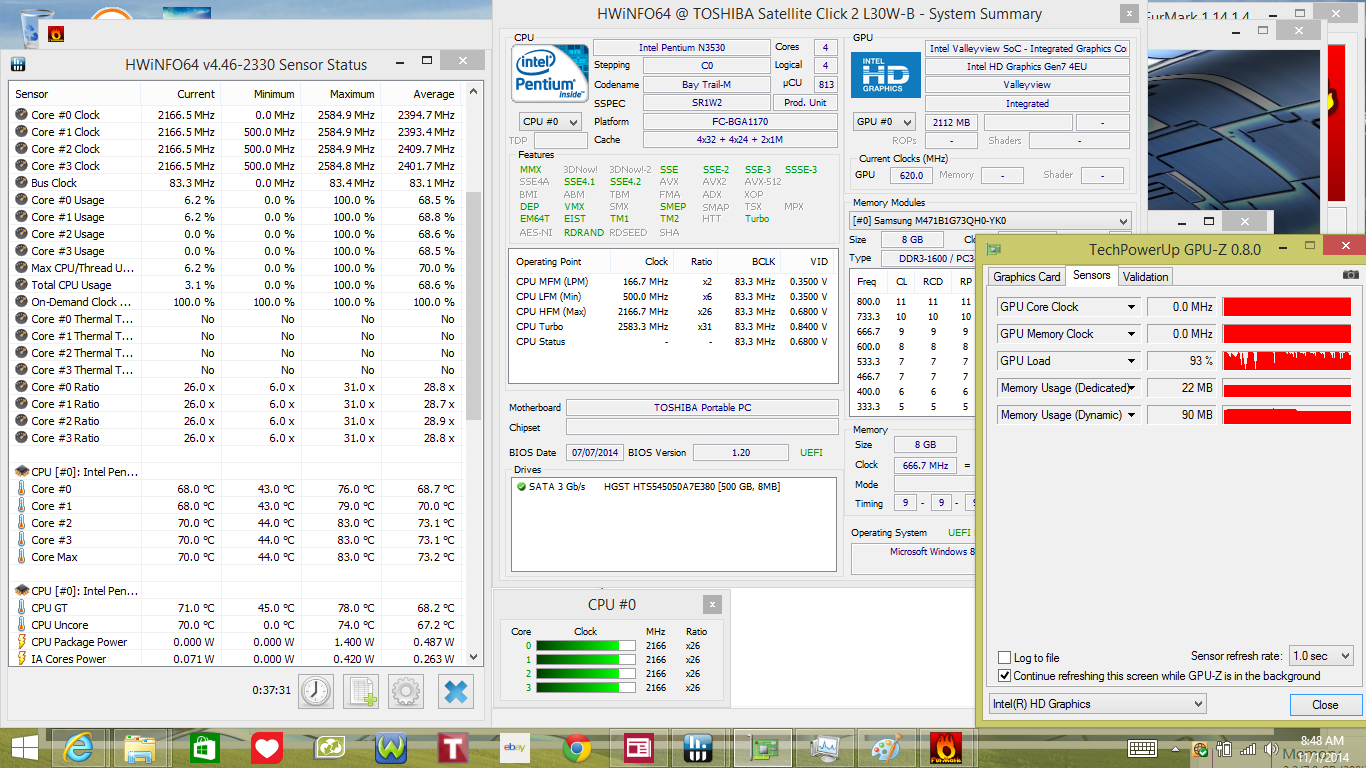
Task: Click core 0 clock bar in CPU #0
Action: (585, 646)
